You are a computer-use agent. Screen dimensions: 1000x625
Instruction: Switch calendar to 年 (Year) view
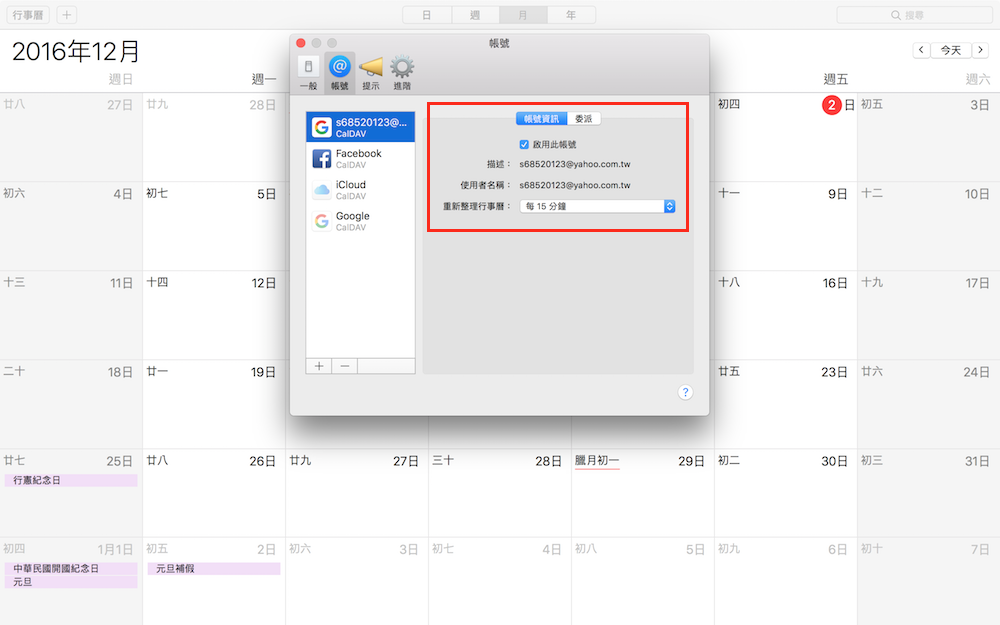click(570, 15)
